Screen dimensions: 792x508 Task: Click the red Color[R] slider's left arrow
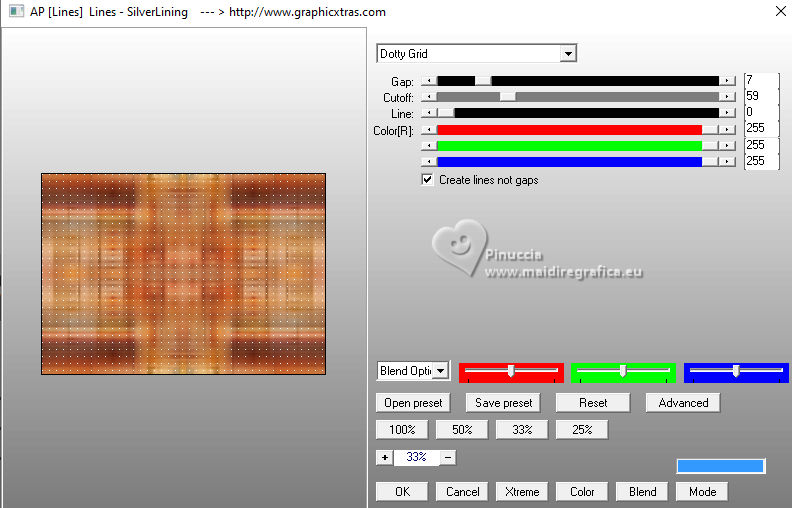pyautogui.click(x=429, y=130)
